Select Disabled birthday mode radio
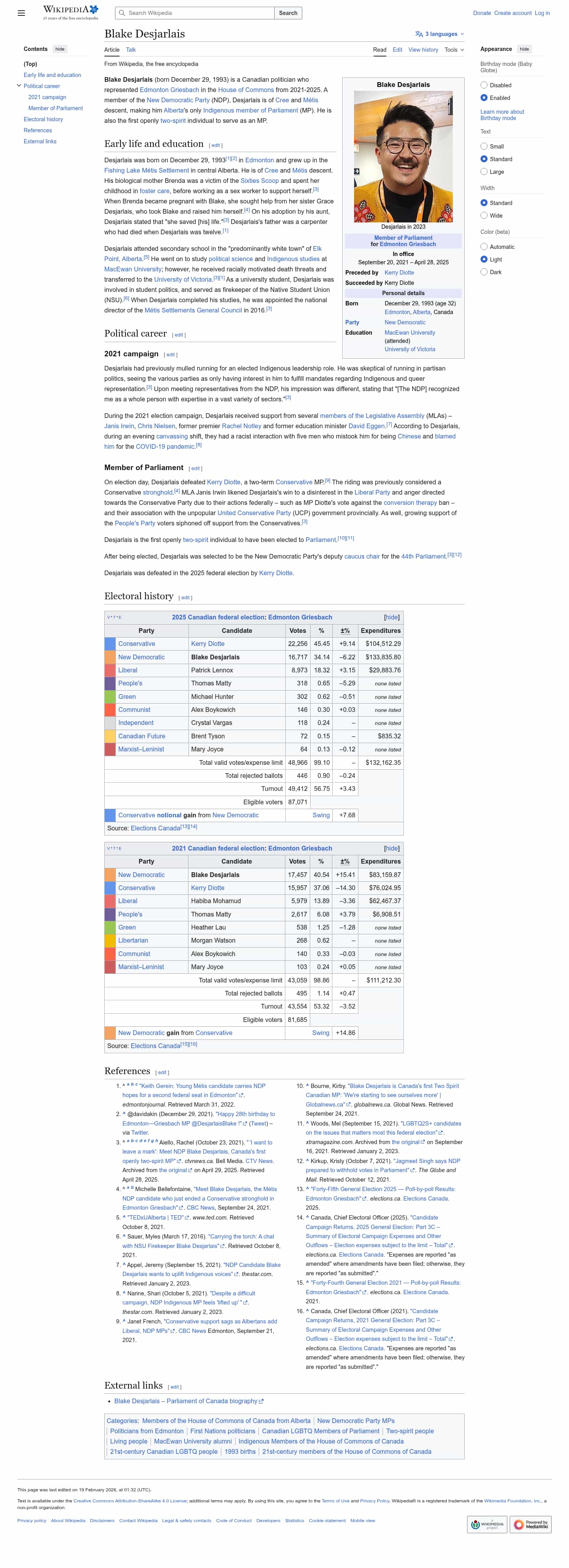The image size is (569, 1568). 484,85
